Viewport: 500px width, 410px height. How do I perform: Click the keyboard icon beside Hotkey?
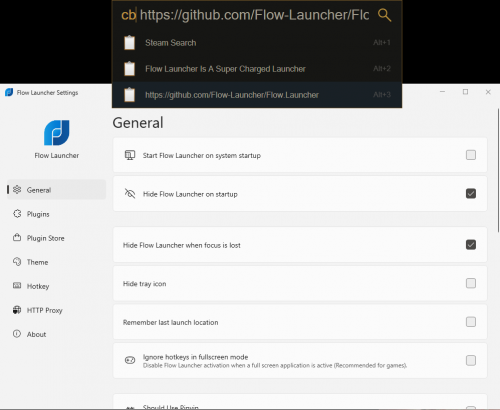[x=17, y=286]
